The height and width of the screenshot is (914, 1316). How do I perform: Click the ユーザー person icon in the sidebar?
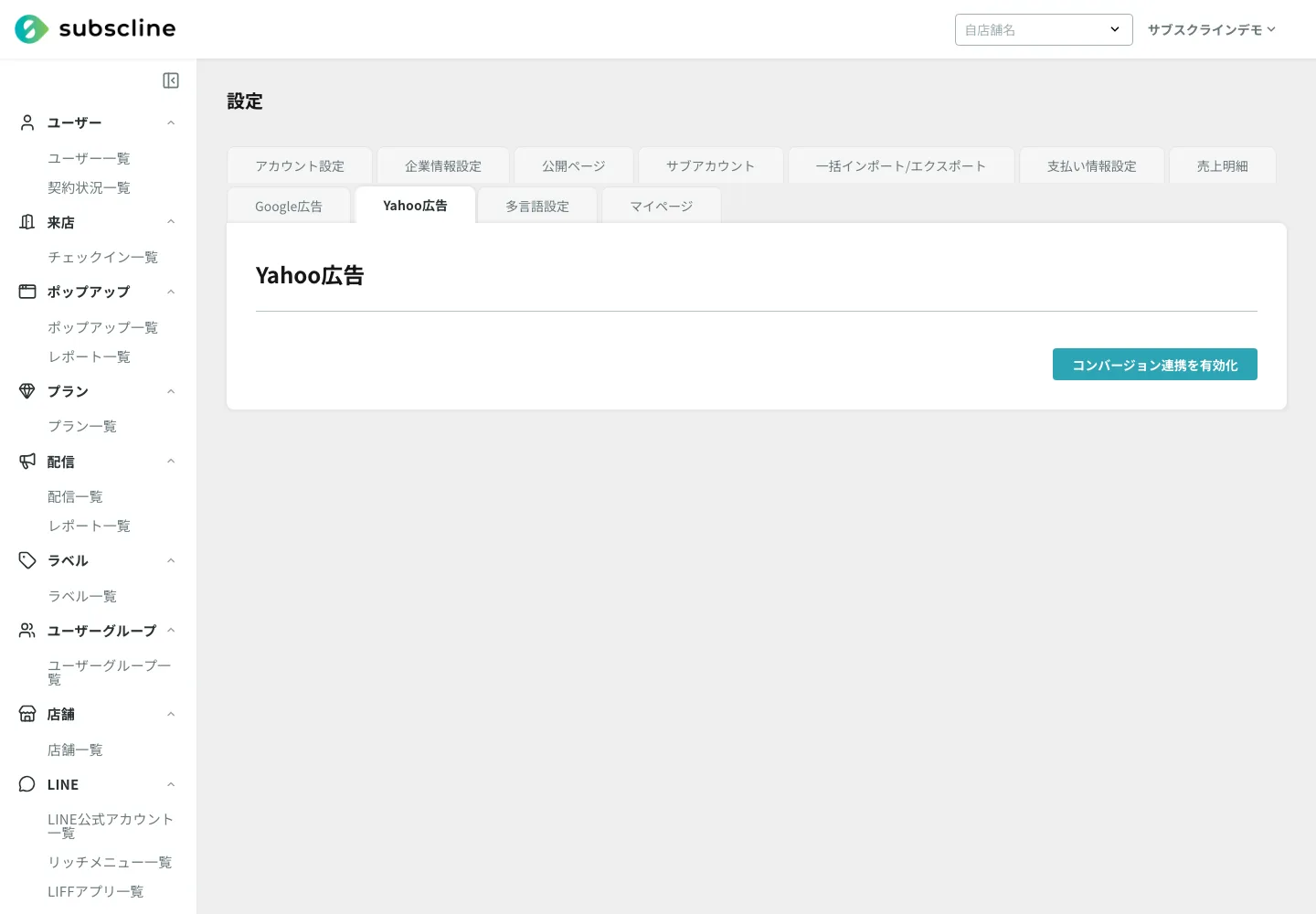[27, 122]
